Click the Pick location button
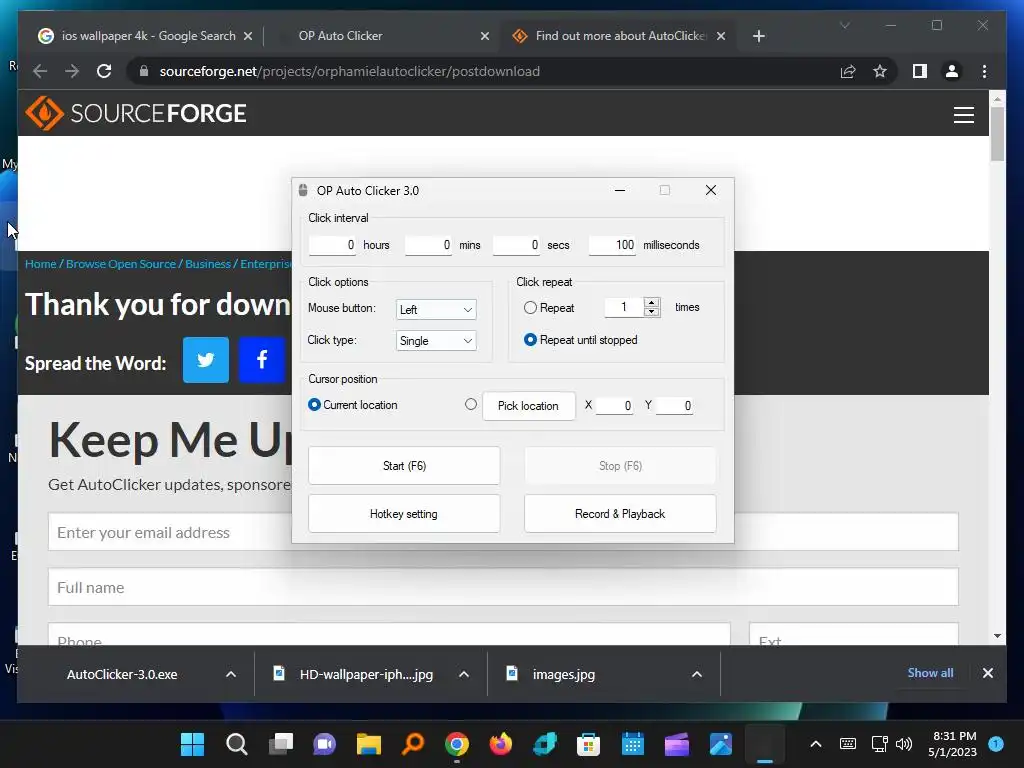The height and width of the screenshot is (768, 1024). [529, 406]
